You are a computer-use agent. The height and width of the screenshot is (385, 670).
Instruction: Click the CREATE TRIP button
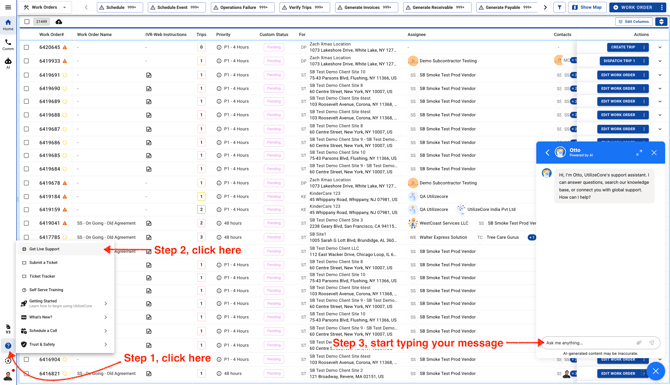[x=623, y=47]
